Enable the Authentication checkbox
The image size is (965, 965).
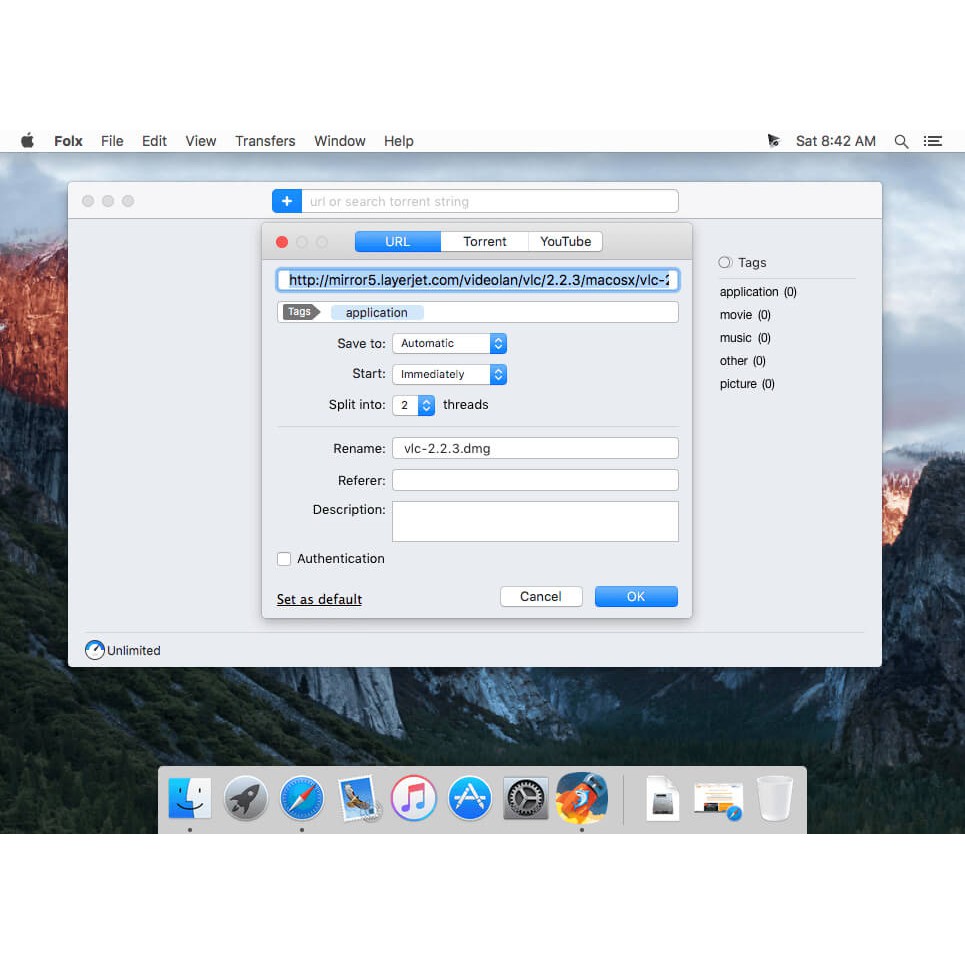284,559
